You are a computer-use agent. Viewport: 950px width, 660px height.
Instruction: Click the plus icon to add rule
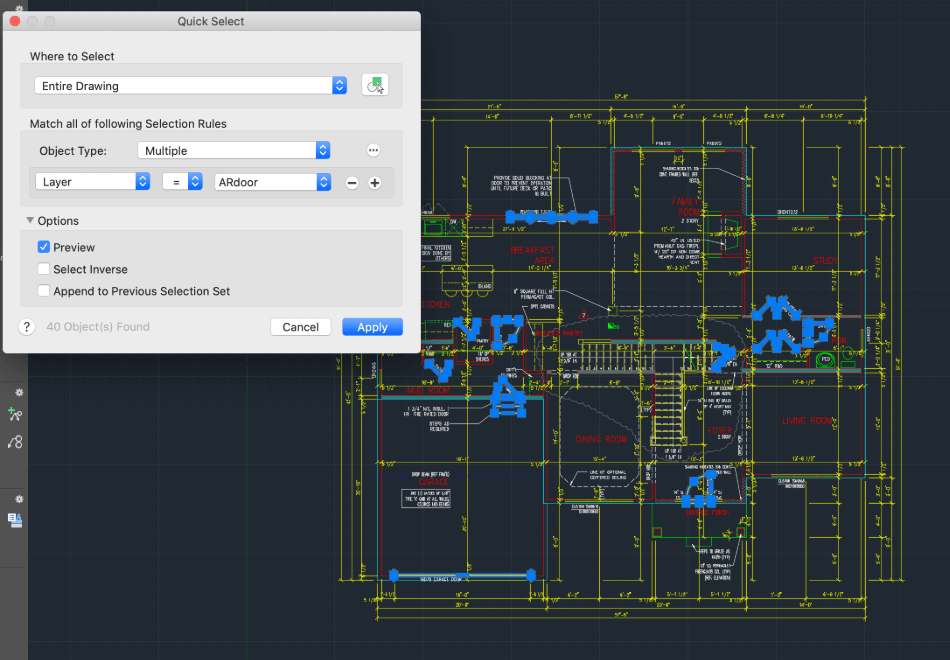374,182
